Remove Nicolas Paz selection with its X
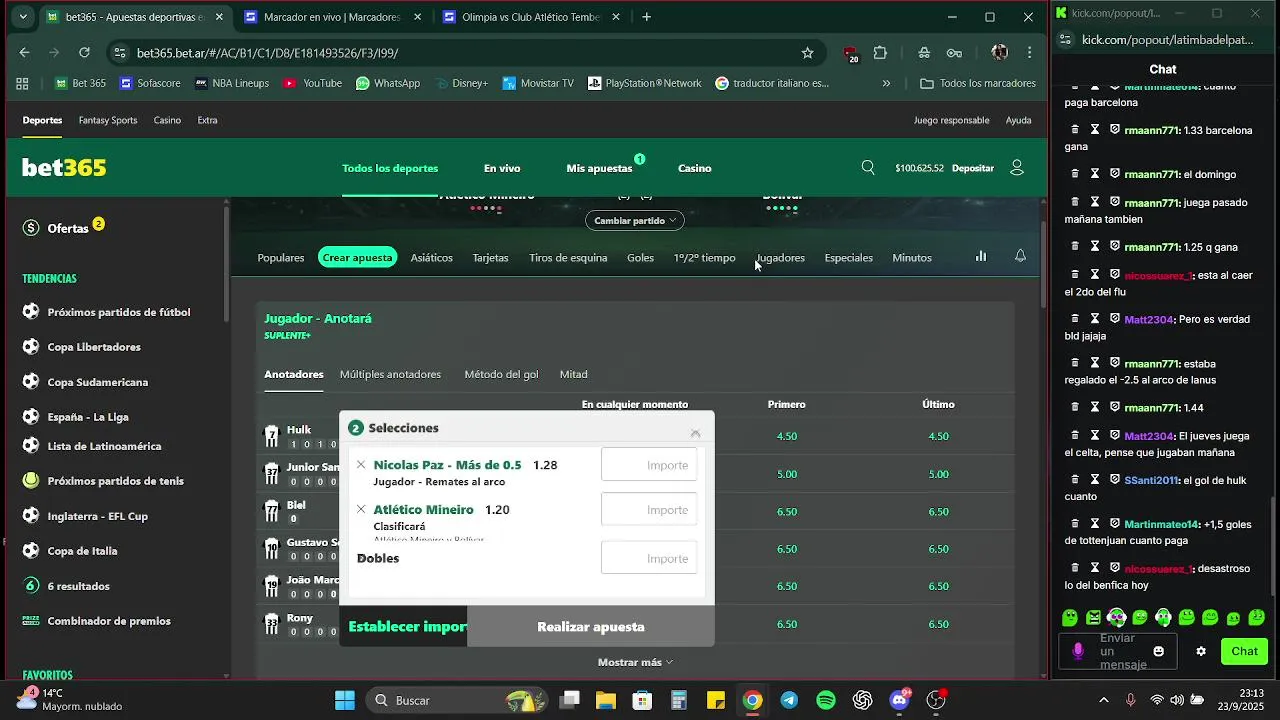The height and width of the screenshot is (720, 1280). (x=361, y=465)
